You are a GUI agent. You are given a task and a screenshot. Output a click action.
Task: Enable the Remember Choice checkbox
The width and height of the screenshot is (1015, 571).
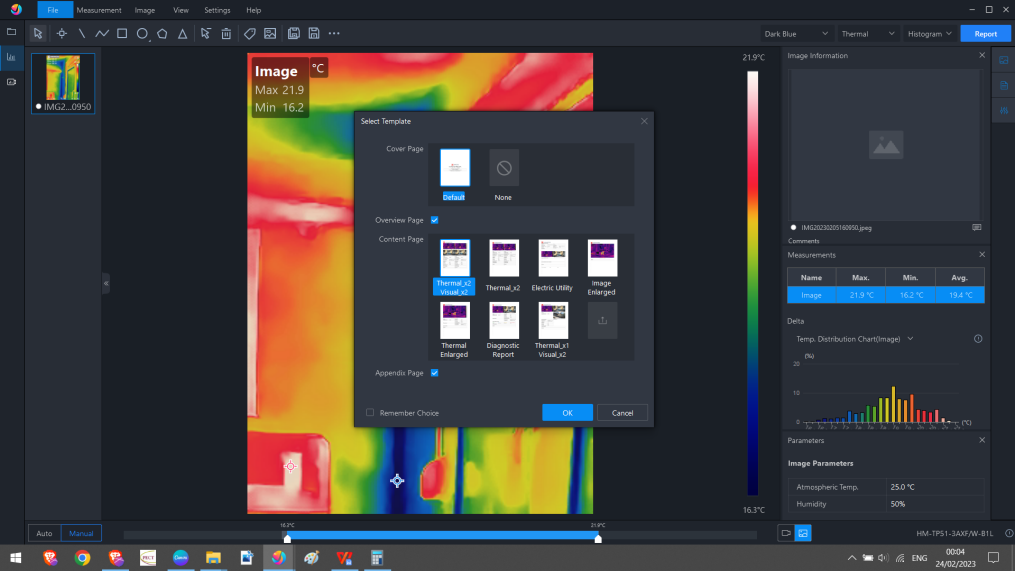[x=370, y=413]
